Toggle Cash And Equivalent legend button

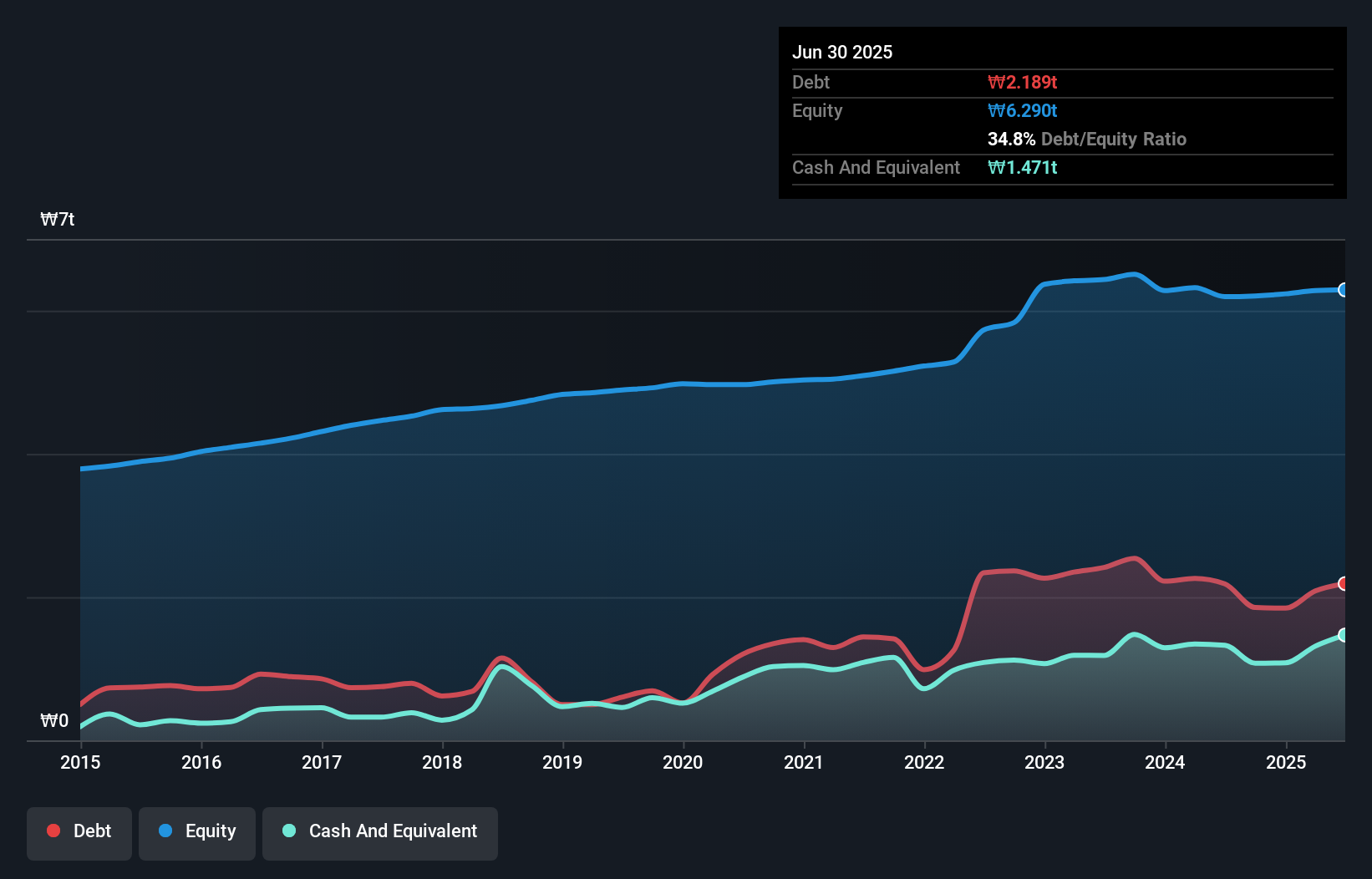click(x=380, y=832)
